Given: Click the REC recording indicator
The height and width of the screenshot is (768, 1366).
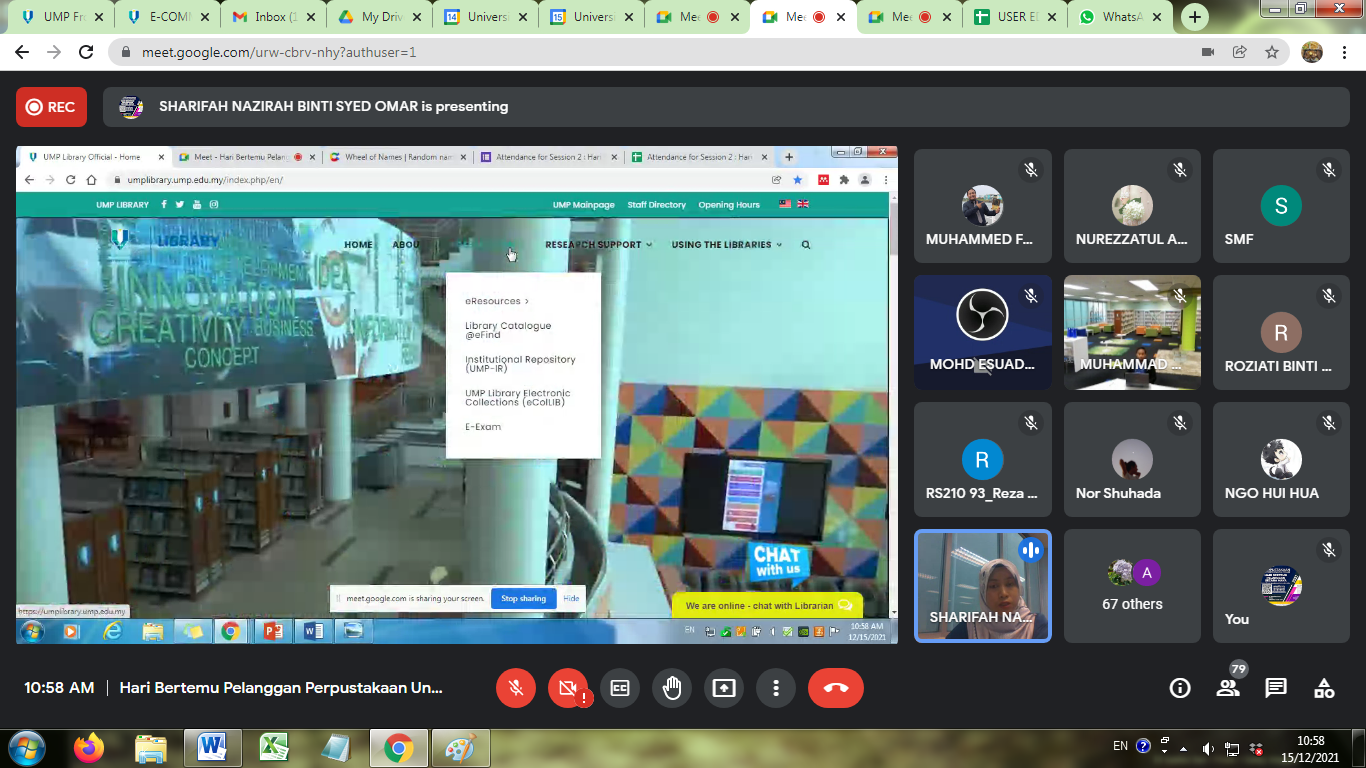Looking at the screenshot, I should (51, 107).
